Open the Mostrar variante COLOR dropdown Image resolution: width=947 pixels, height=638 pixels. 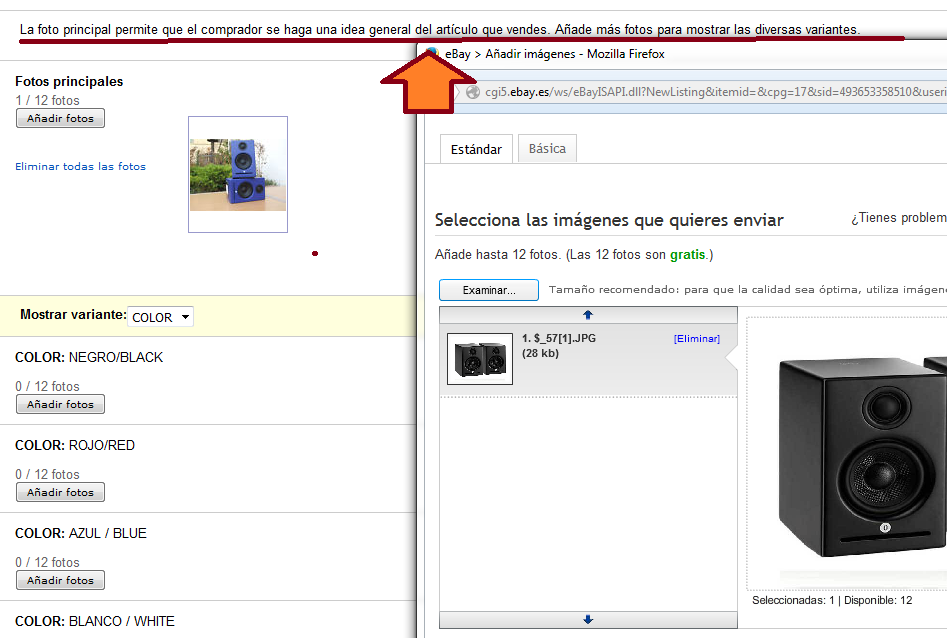160,317
